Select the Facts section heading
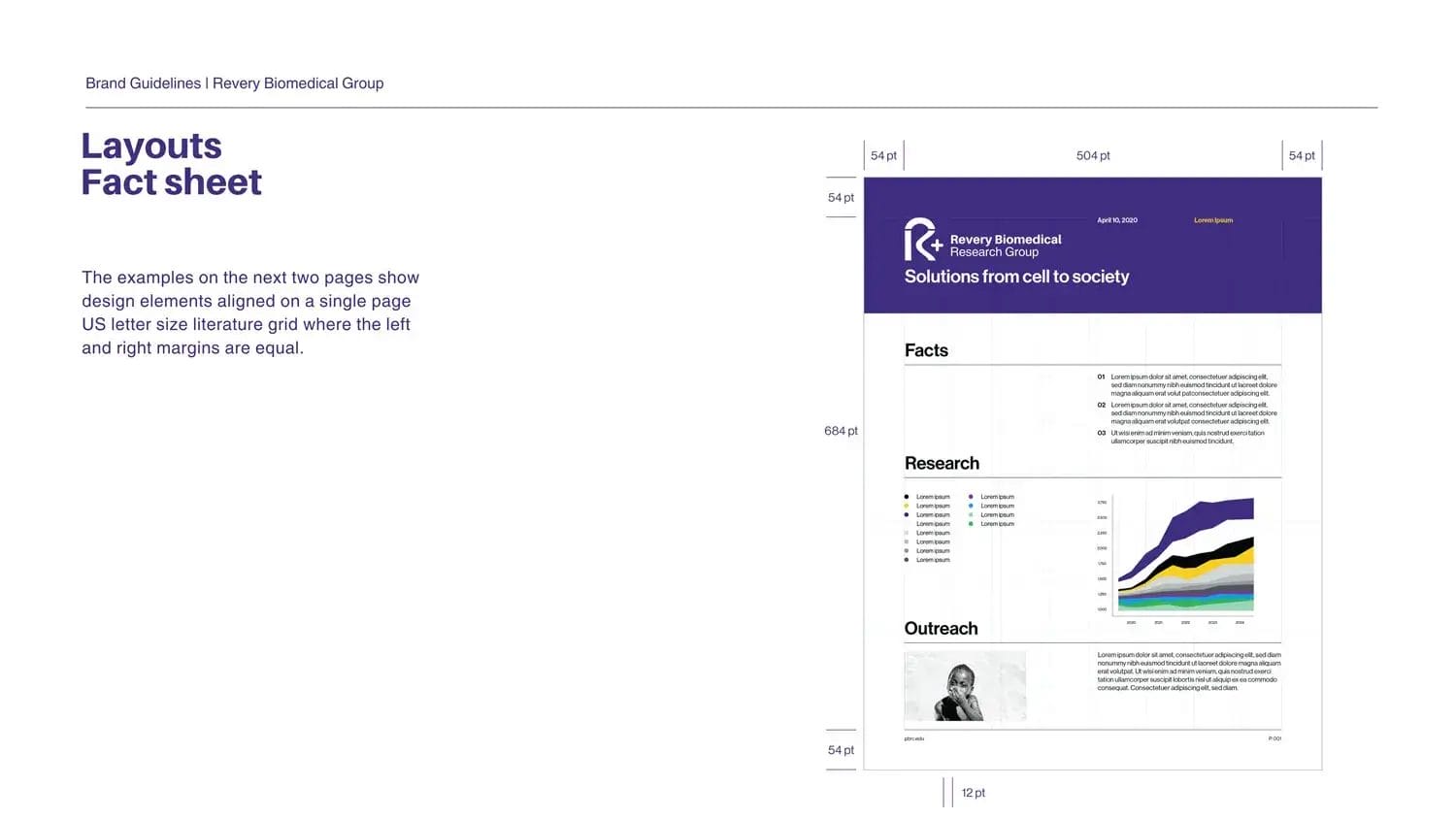Image resolution: width=1456 pixels, height=819 pixels. tap(926, 350)
